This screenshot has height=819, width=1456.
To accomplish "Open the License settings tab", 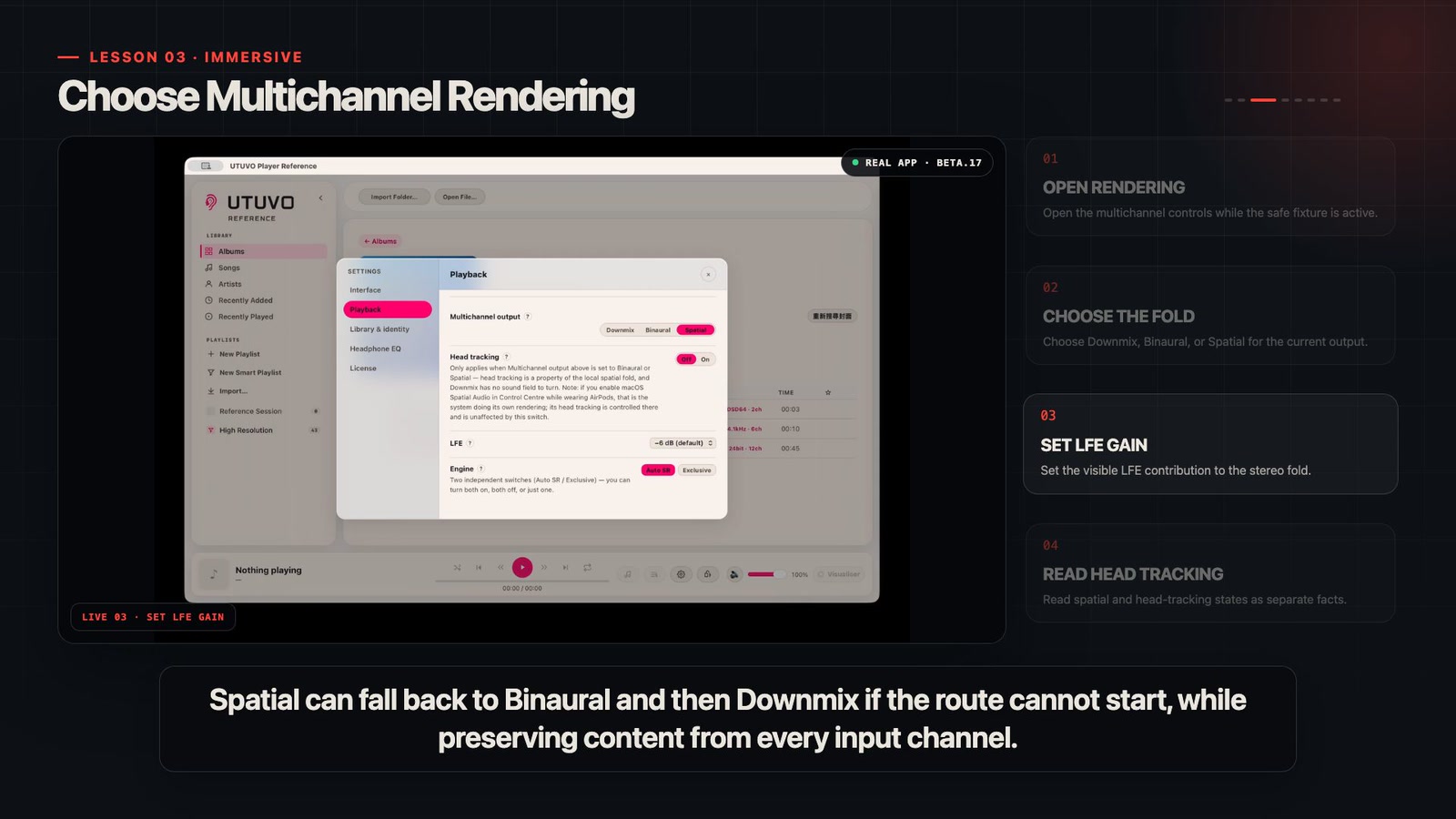I will (x=388, y=369).
